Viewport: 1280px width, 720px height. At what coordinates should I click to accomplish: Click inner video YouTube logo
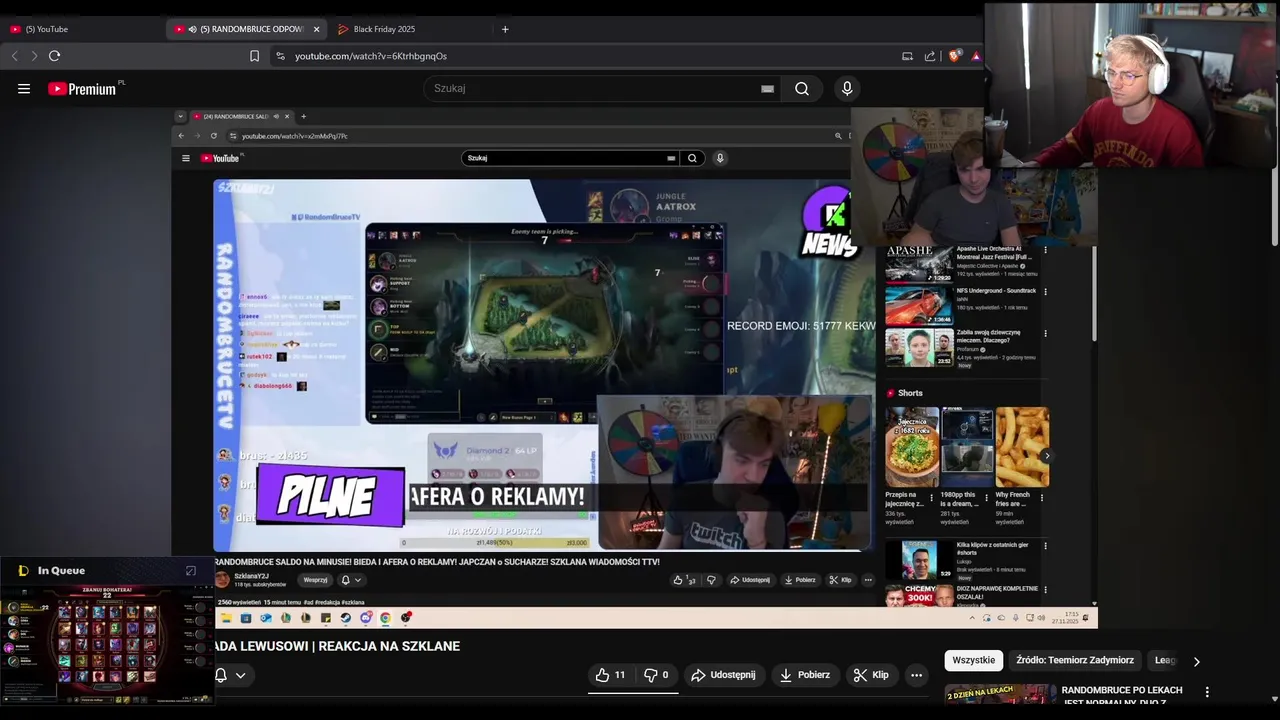(x=221, y=158)
